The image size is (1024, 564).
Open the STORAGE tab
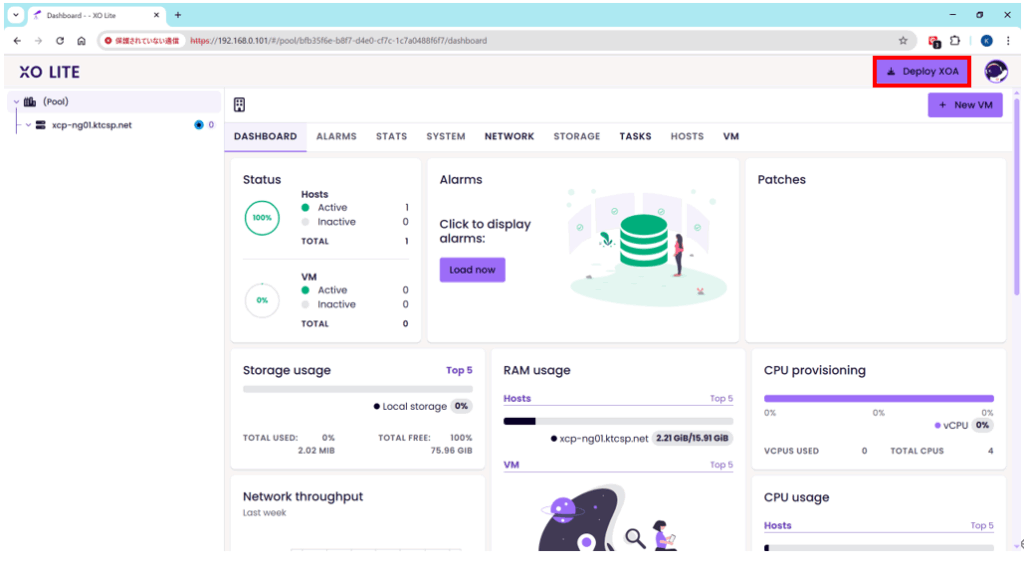coord(577,136)
